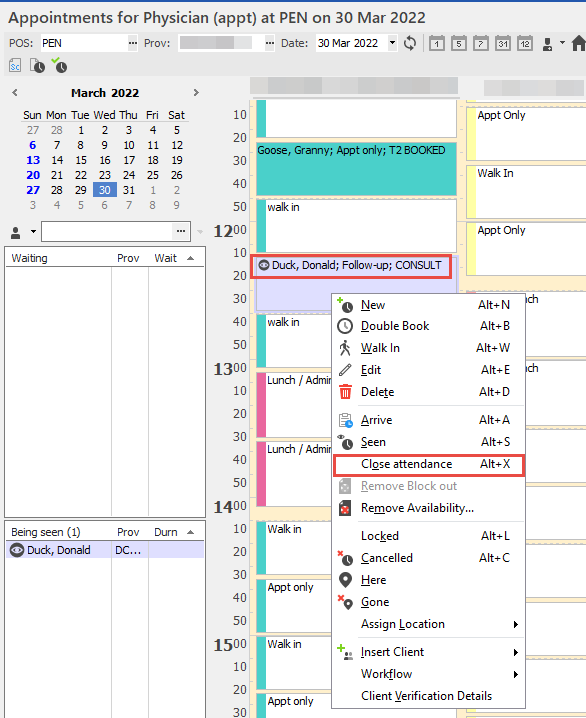Image resolution: width=586 pixels, height=718 pixels.
Task: Go to next month in calendar
Action: 196,92
